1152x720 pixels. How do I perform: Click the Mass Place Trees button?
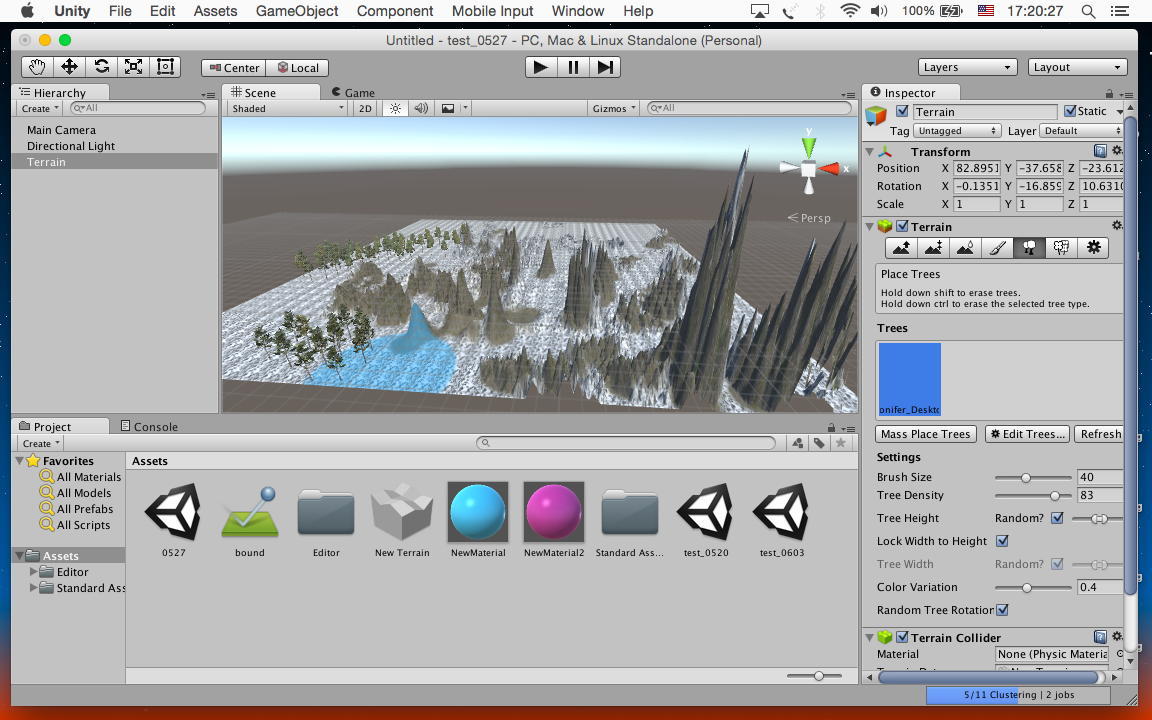tap(925, 434)
